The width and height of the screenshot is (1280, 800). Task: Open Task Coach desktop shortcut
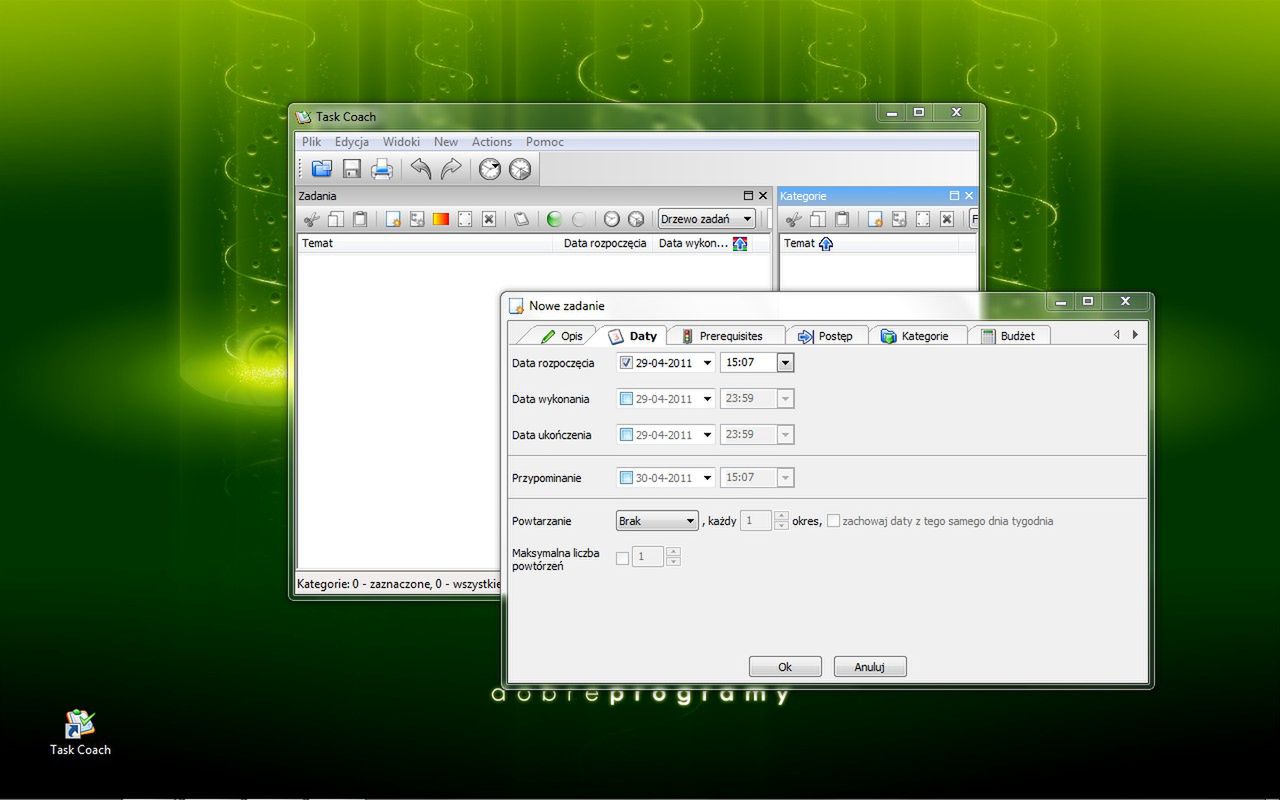pyautogui.click(x=80, y=732)
